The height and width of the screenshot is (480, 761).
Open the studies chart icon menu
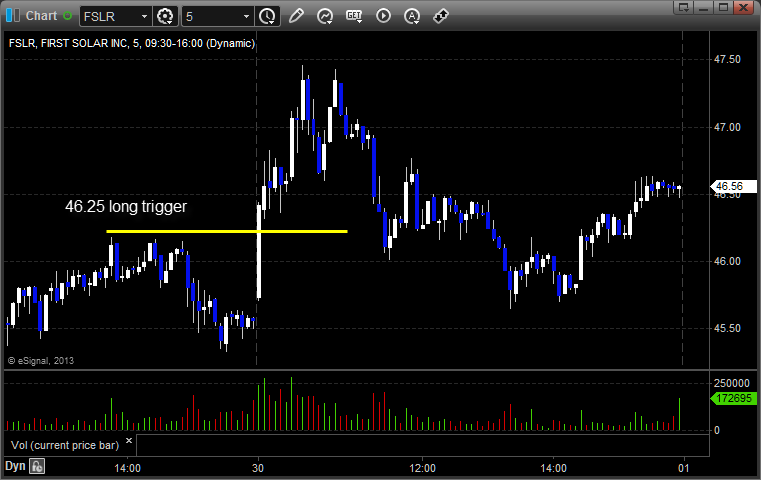pos(325,16)
